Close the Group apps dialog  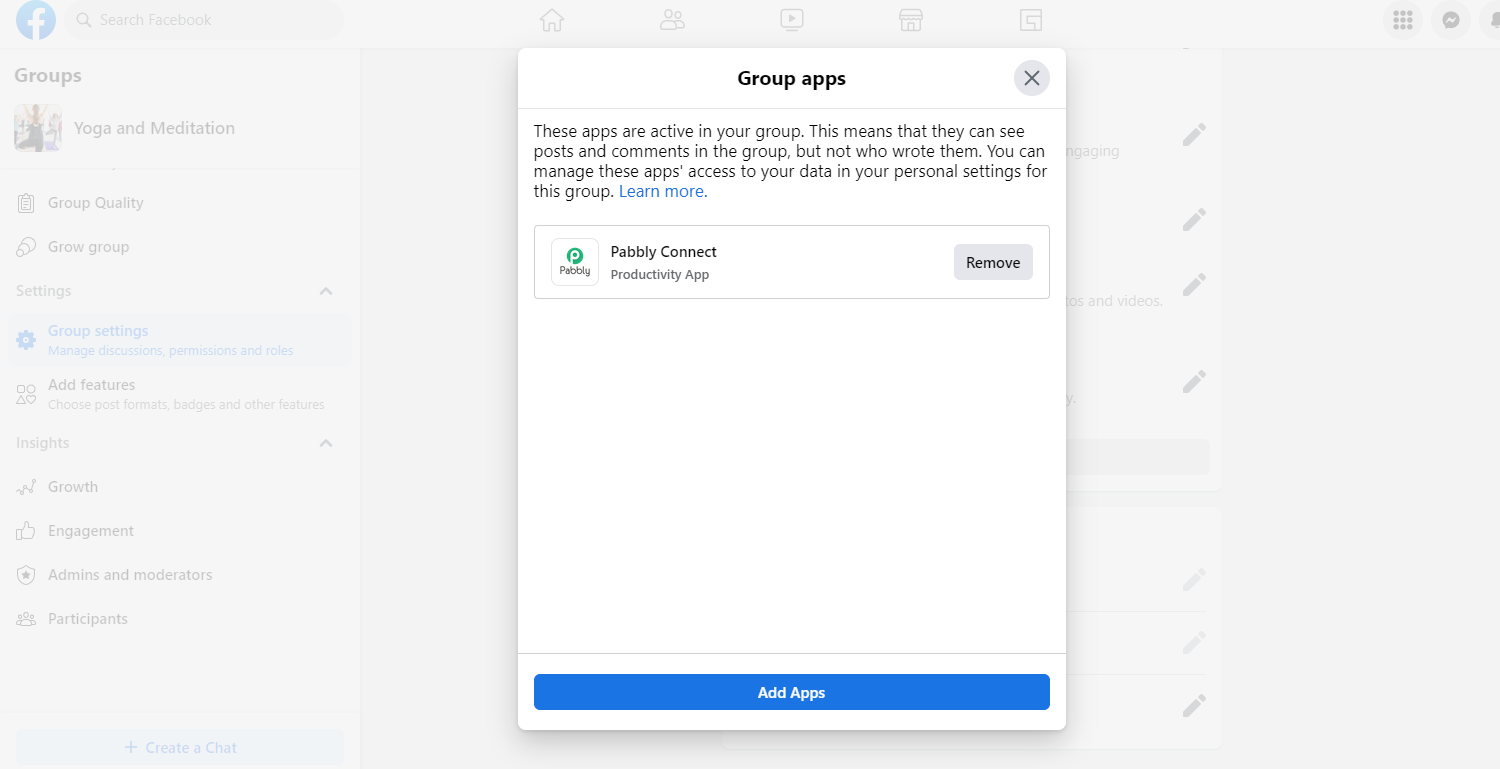click(1032, 78)
